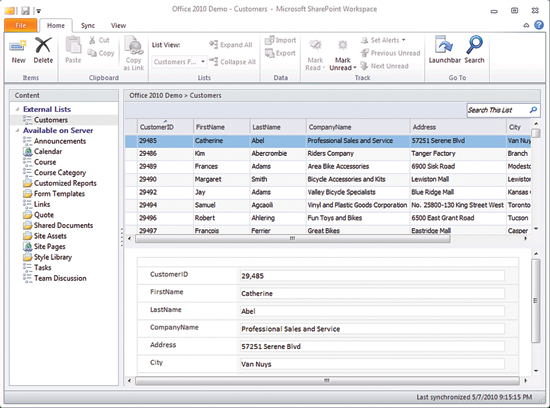
Task: Click the Cut scissors icon
Action: click(x=92, y=40)
